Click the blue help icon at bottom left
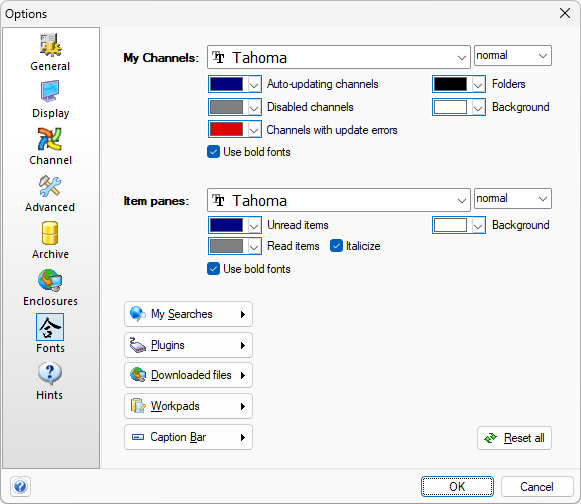This screenshot has width=581, height=504. point(20,486)
